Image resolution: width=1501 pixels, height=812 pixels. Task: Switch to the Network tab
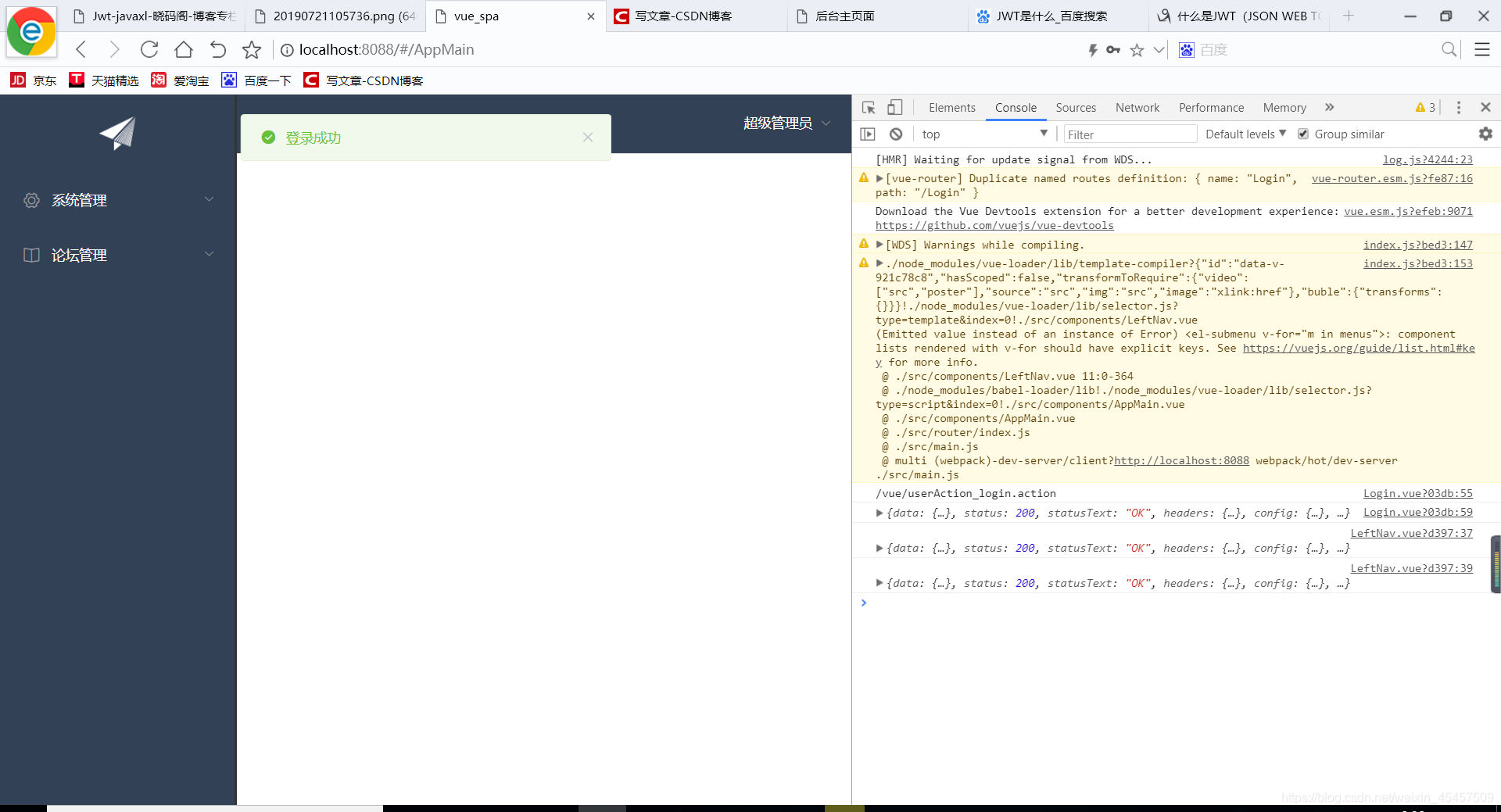[1137, 108]
